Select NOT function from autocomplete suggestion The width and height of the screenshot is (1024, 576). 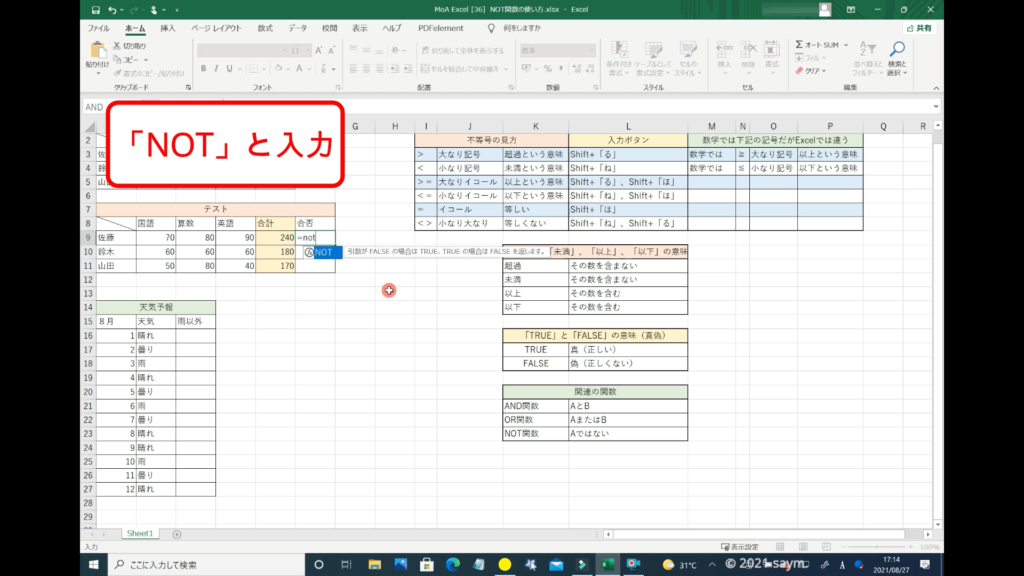324,252
